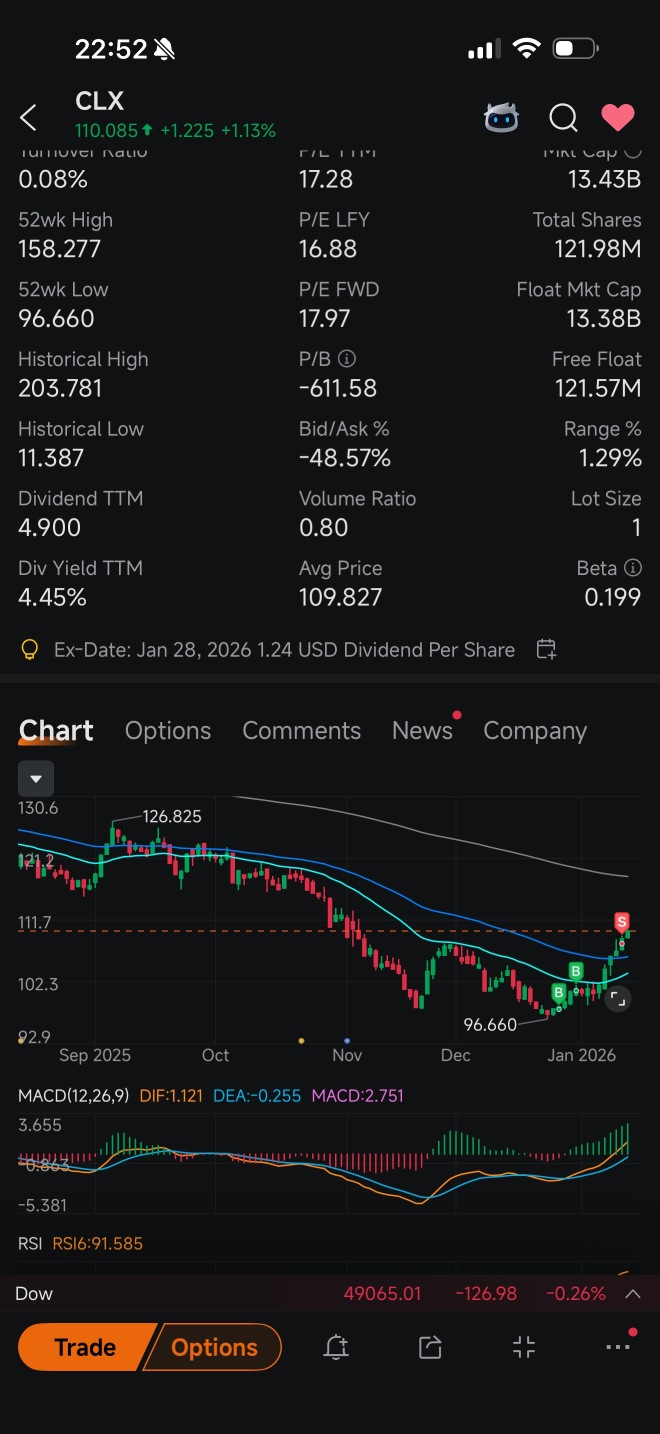
Task: Switch to the News tab
Action: click(x=422, y=730)
